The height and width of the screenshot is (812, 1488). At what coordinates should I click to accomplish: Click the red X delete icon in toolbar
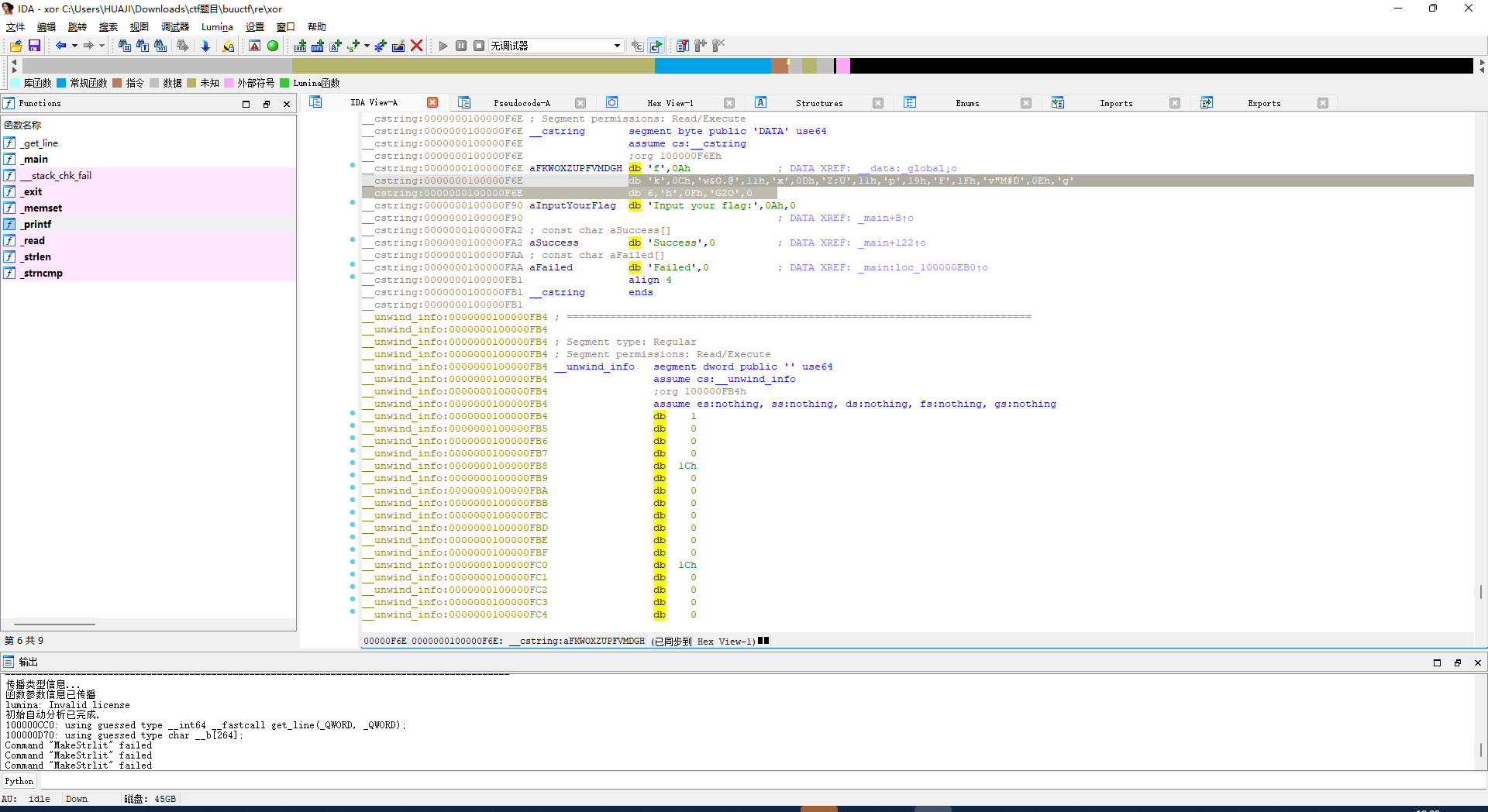click(x=416, y=46)
